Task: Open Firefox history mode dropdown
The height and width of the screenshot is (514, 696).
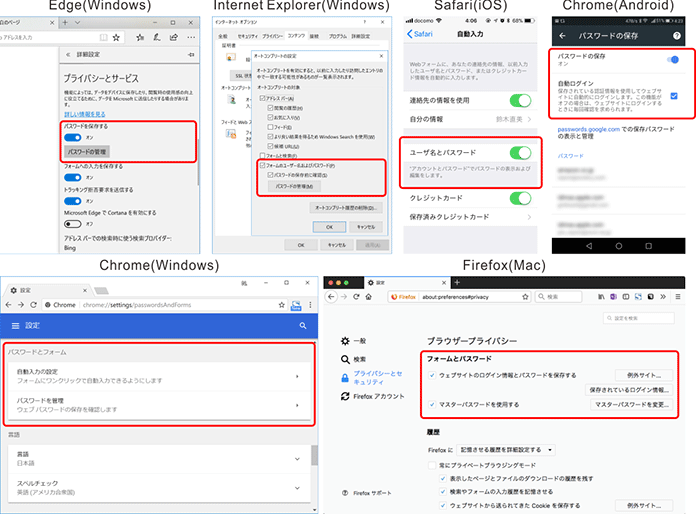Action: click(506, 450)
